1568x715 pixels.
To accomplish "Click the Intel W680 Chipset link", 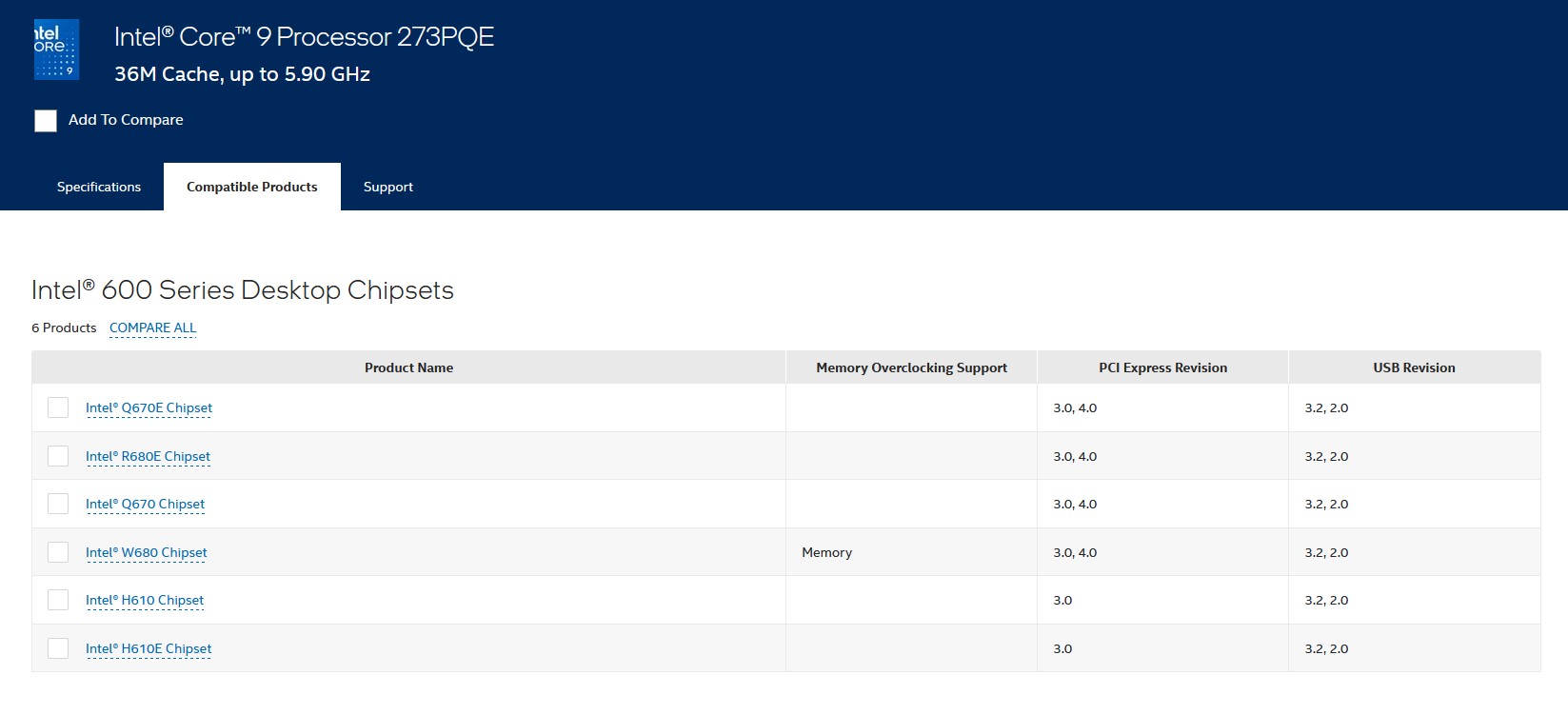I will tap(146, 552).
